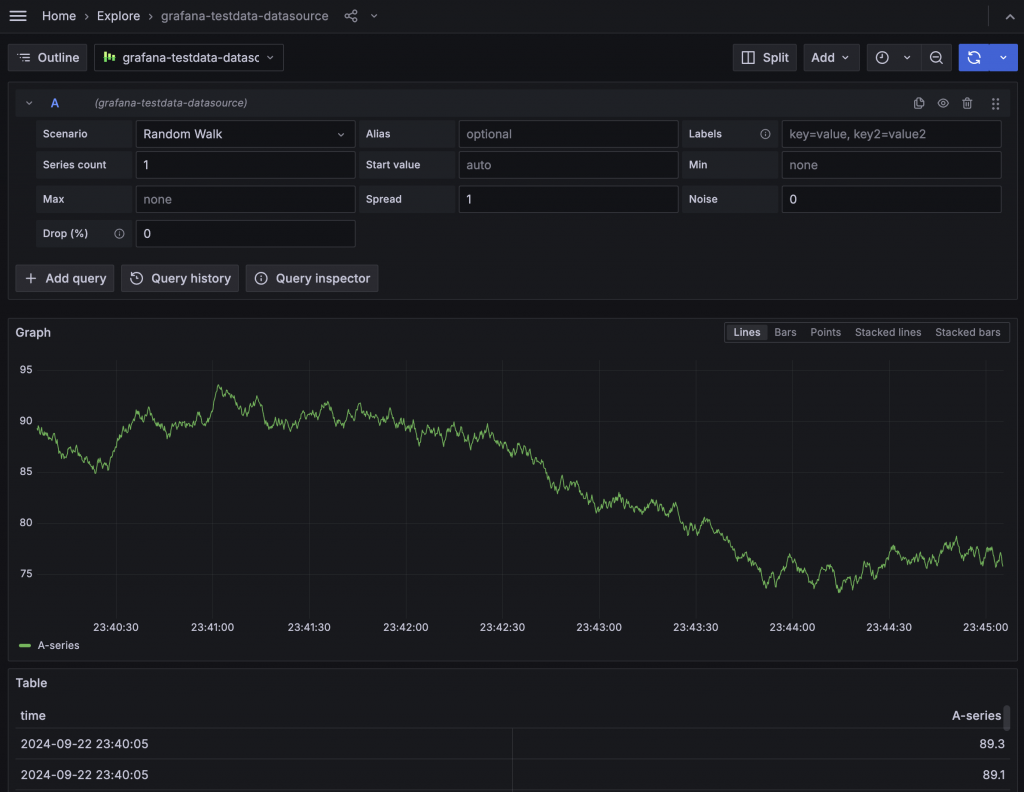Click the query name A

(55, 103)
